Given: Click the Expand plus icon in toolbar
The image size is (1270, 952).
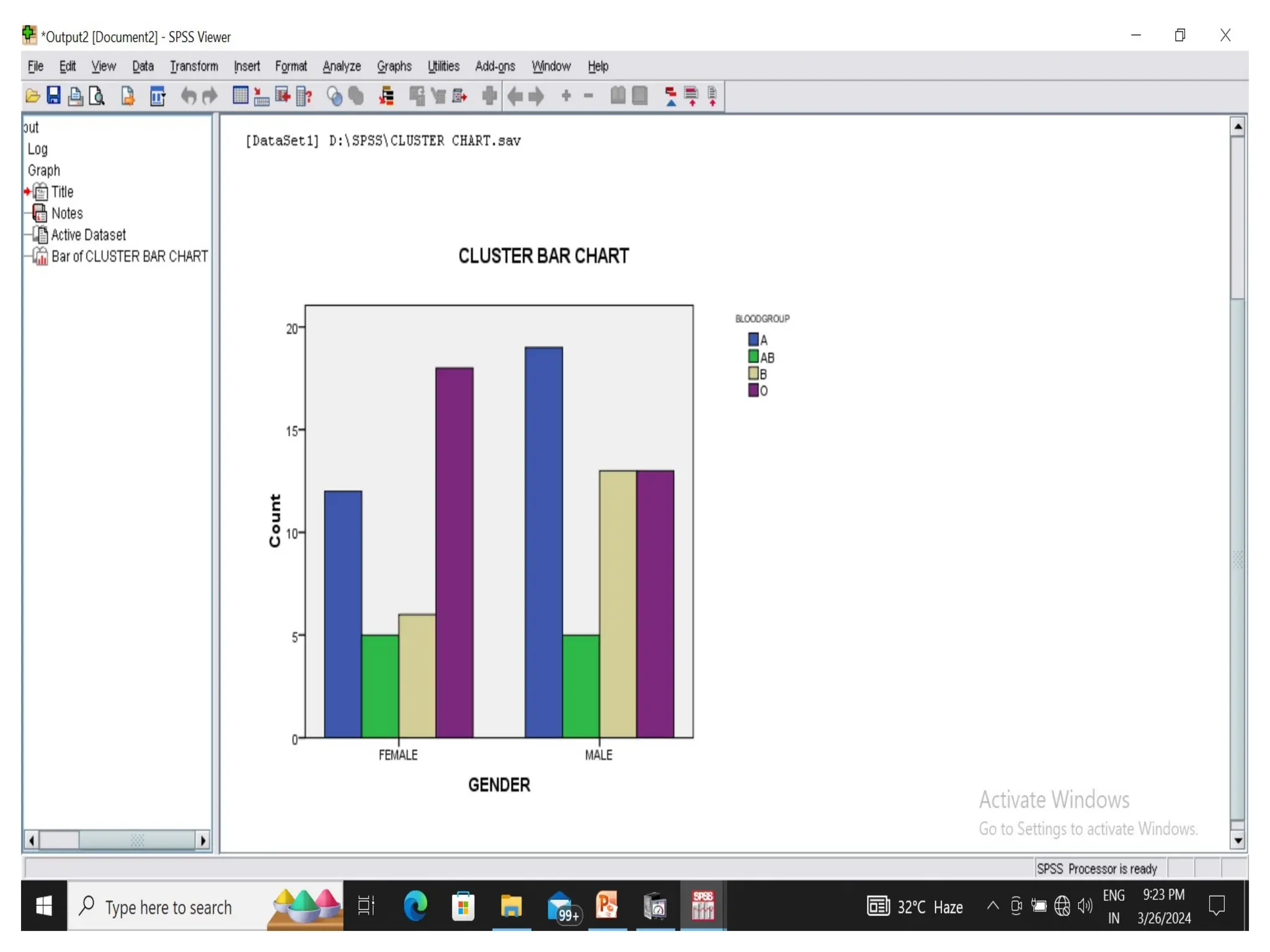Looking at the screenshot, I should point(566,96).
